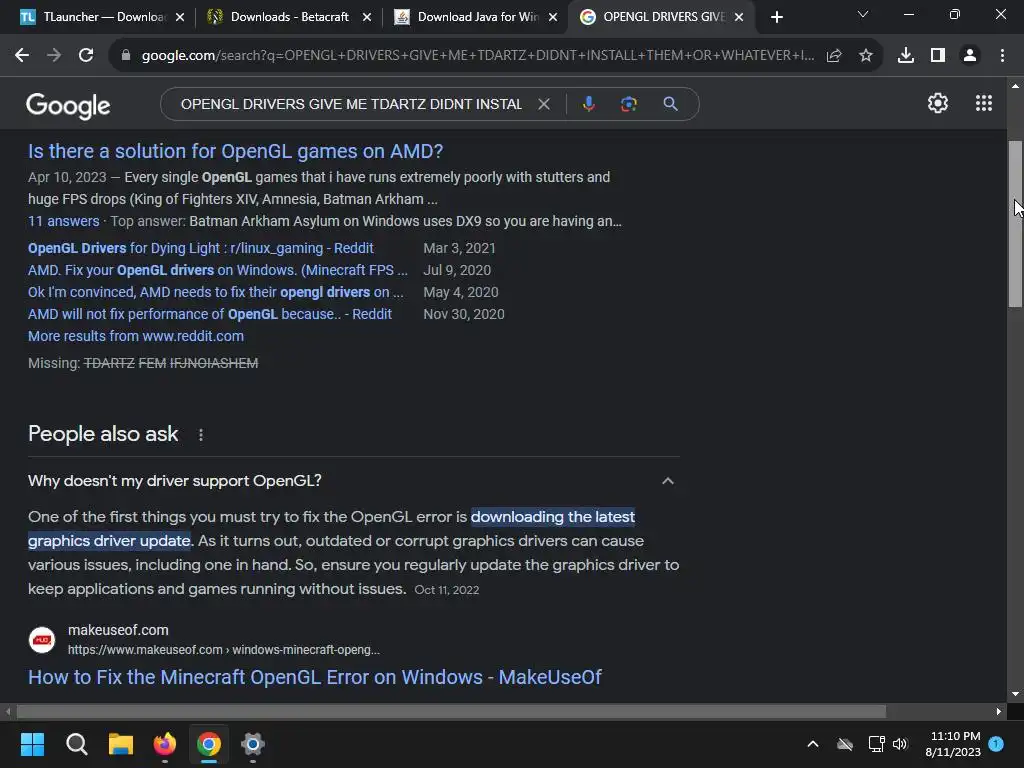
Task: Click the horizontal scrollbar thumb
Action: 451,711
